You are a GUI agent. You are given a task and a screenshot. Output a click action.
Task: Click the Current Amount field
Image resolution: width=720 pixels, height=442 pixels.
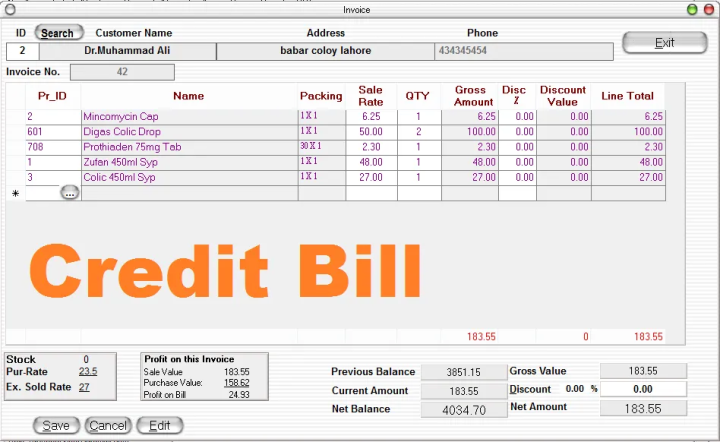(464, 391)
